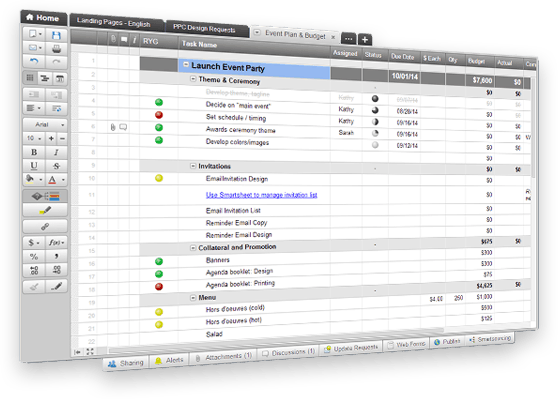Open the text color picker

[x=56, y=179]
